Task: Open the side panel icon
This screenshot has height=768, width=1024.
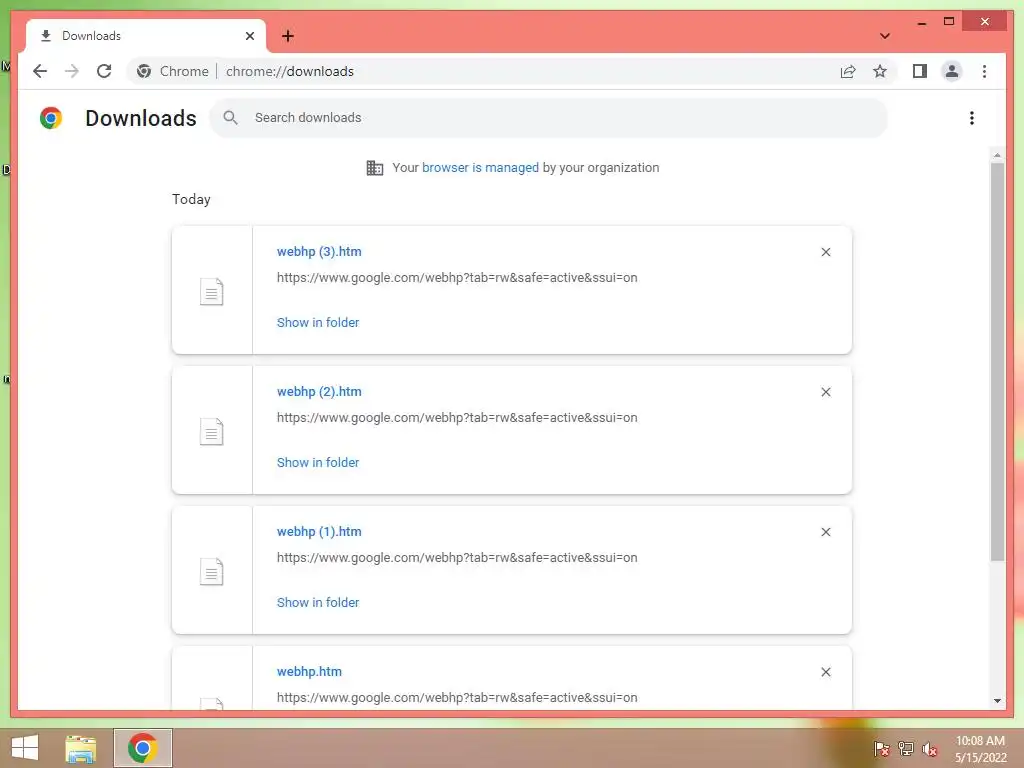Action: tap(920, 71)
